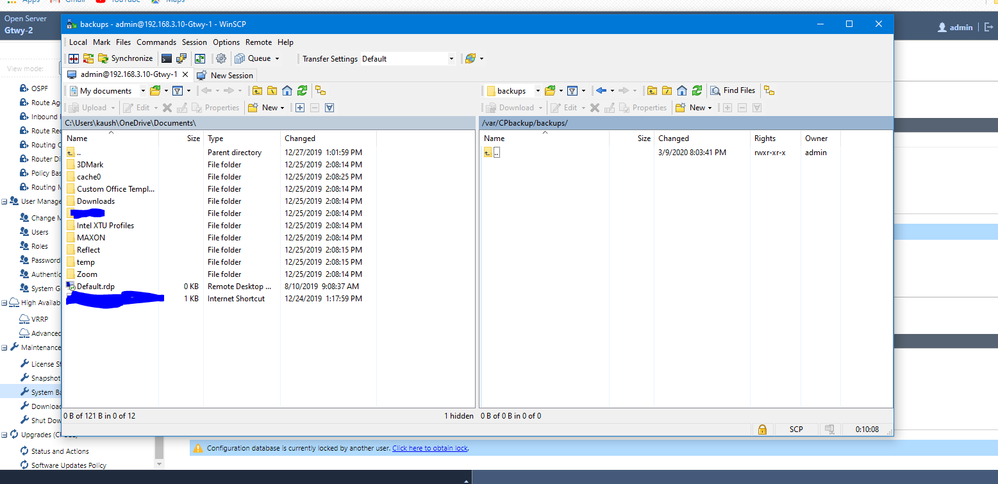998x484 pixels.
Task: Click the local panel filter icon
Action: (x=178, y=90)
